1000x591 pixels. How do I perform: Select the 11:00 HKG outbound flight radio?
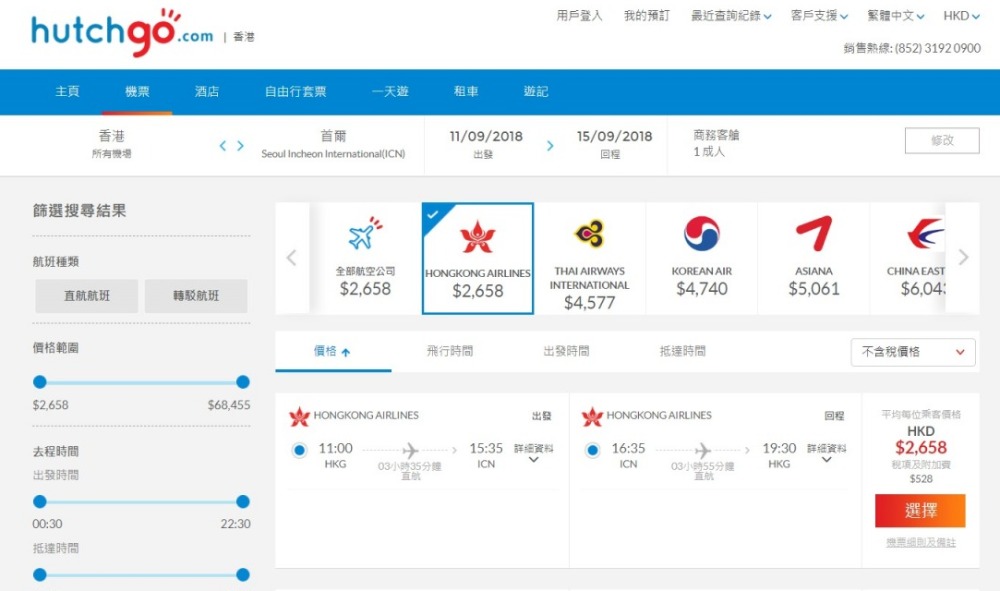[299, 450]
